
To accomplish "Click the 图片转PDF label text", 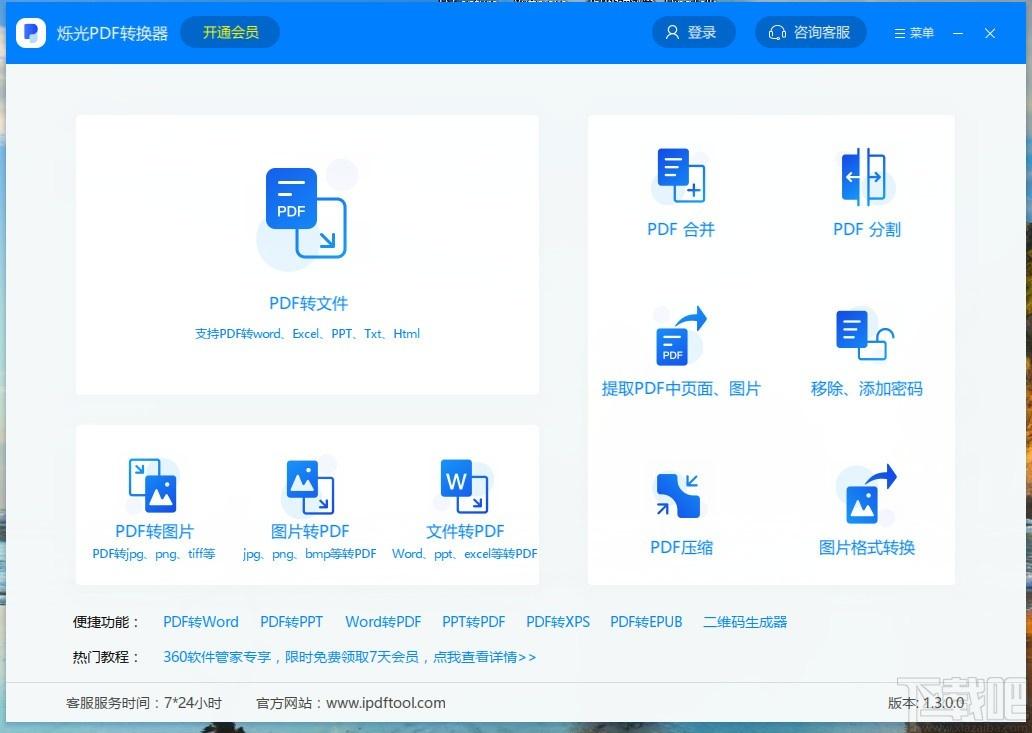I will [310, 531].
